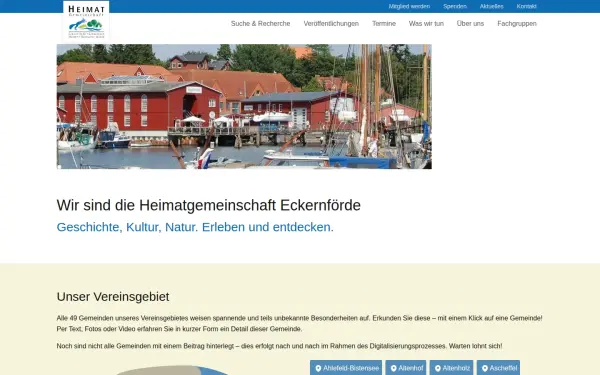Open Suche & Recherche menu

261,24
